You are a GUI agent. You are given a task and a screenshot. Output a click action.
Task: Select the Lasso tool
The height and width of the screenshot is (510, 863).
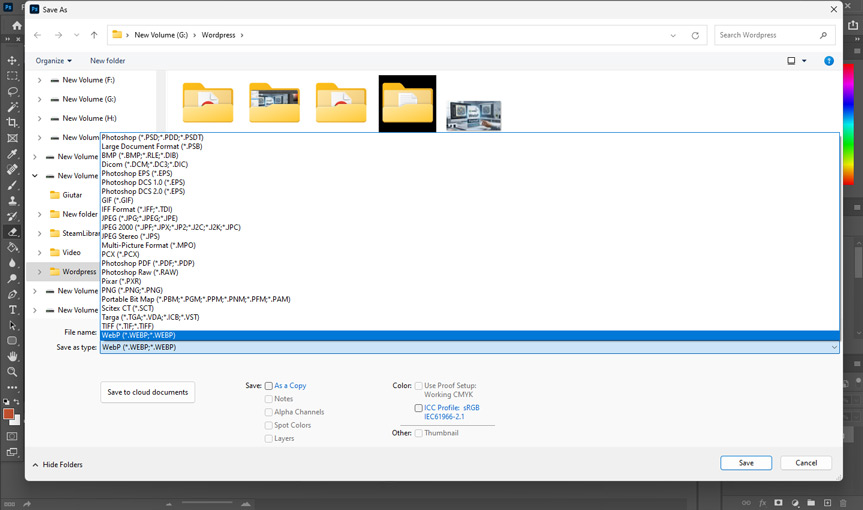12,91
